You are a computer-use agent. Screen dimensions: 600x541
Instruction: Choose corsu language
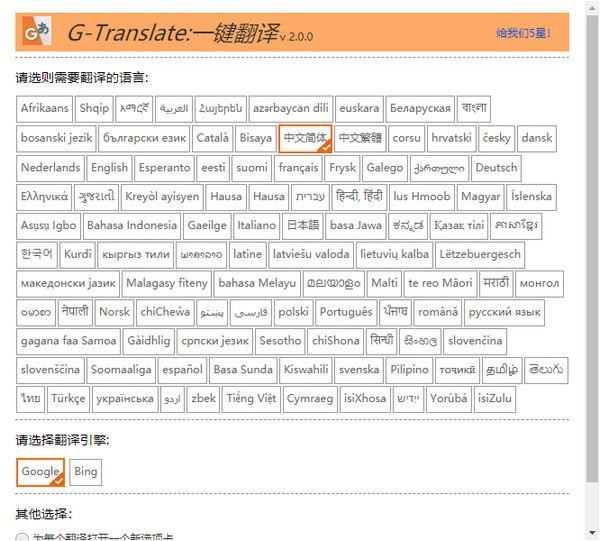406,139
